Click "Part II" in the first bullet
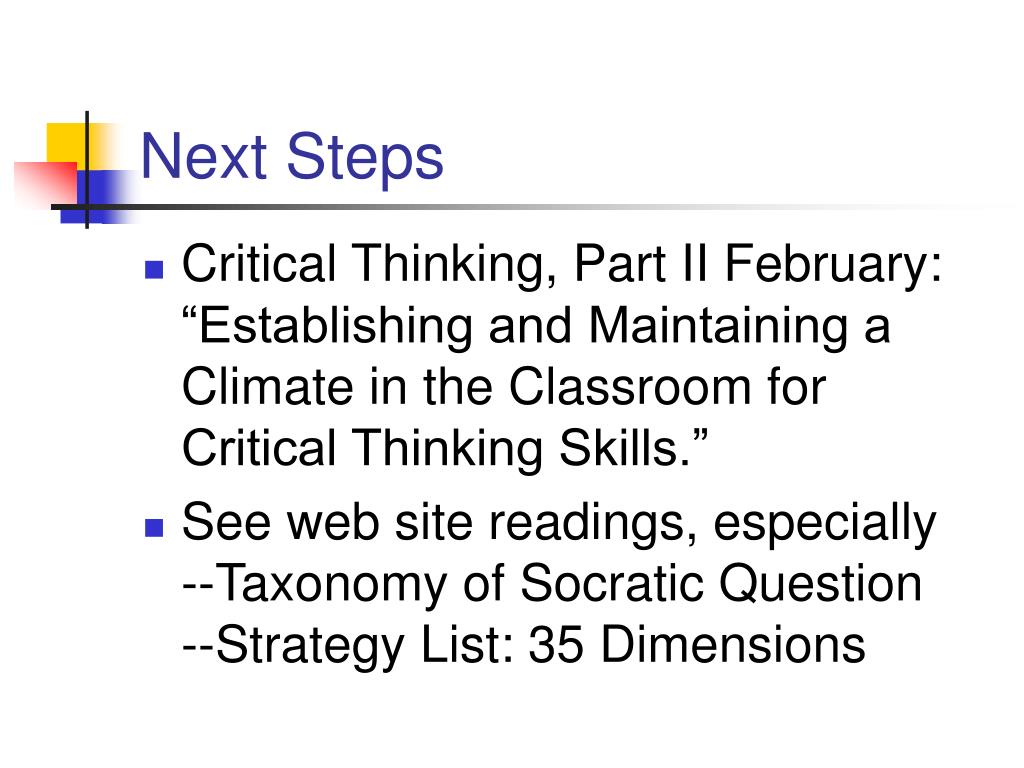This screenshot has width=1024, height=768. point(641,264)
